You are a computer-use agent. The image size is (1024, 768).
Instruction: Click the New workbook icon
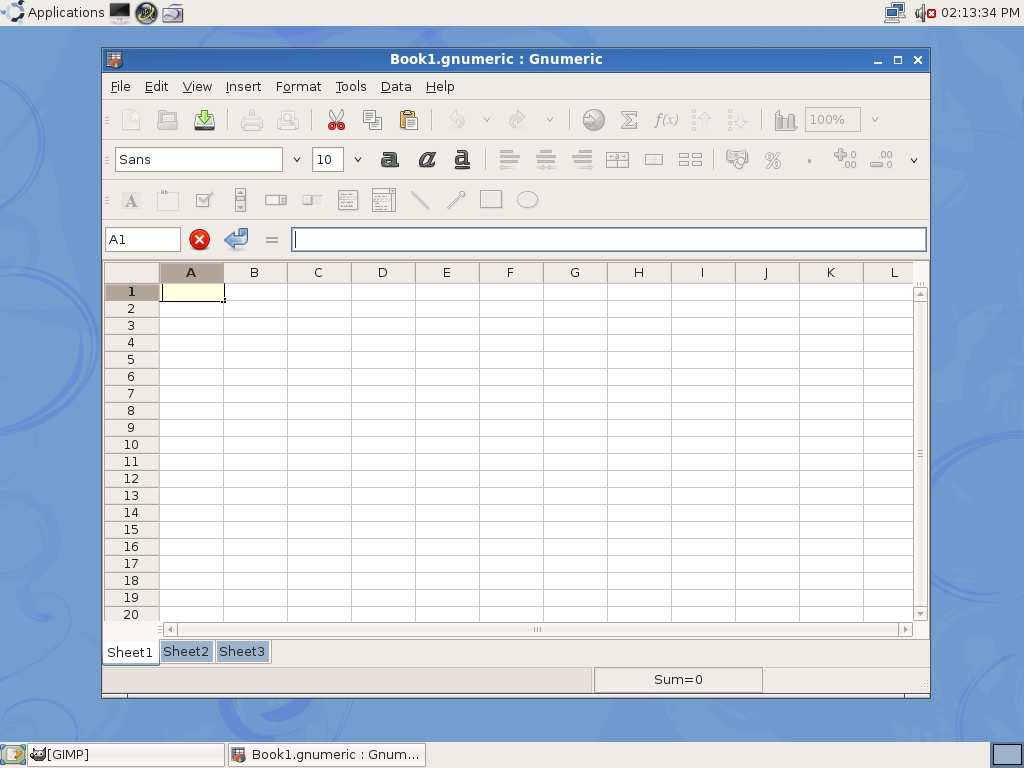point(131,120)
